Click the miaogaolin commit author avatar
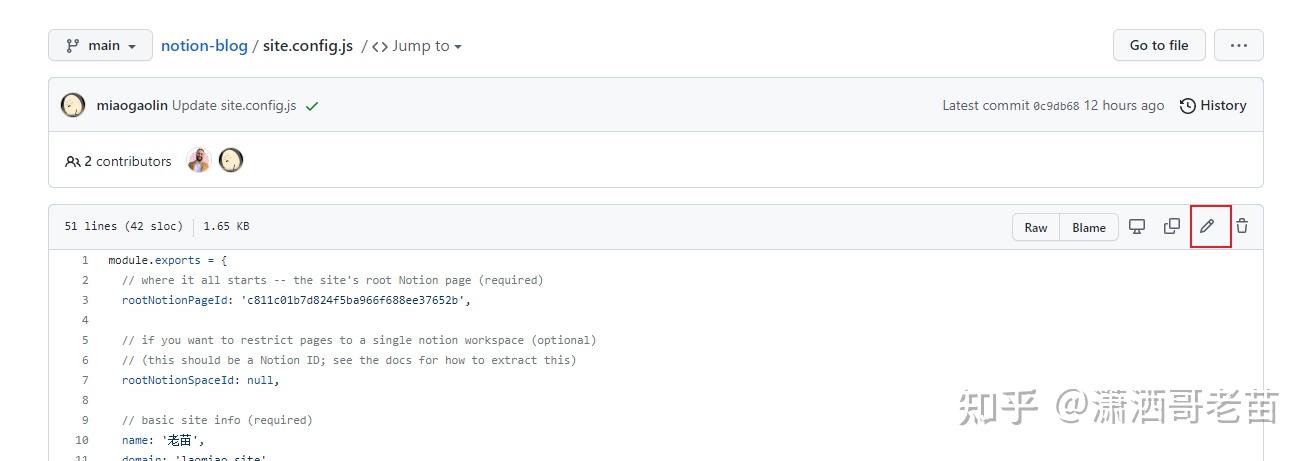Screen dimensions: 1313x461 (x=73, y=105)
